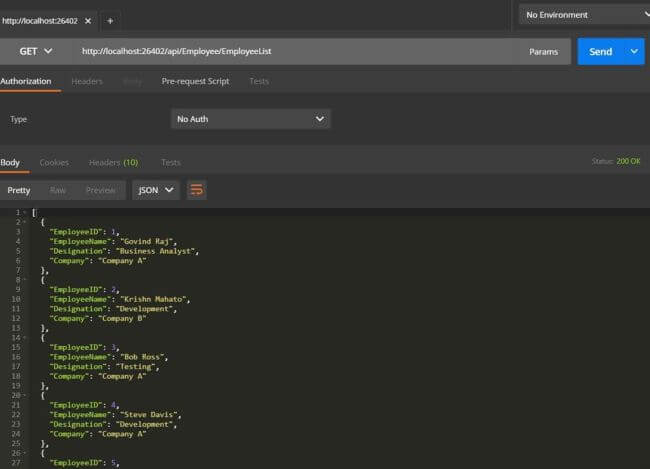Screen dimensions: 650x469
Task: Open a new request tab with plus
Action: (x=110, y=21)
